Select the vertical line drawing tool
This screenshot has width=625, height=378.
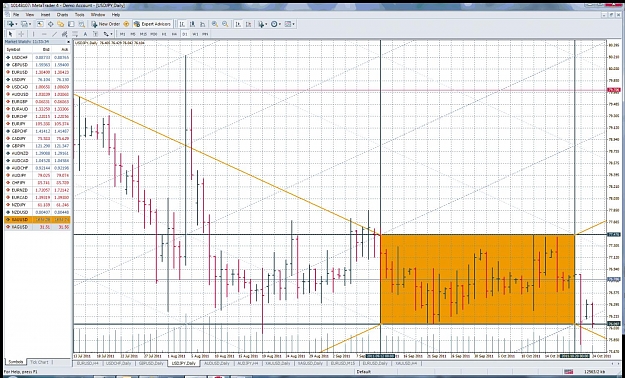(x=33, y=34)
